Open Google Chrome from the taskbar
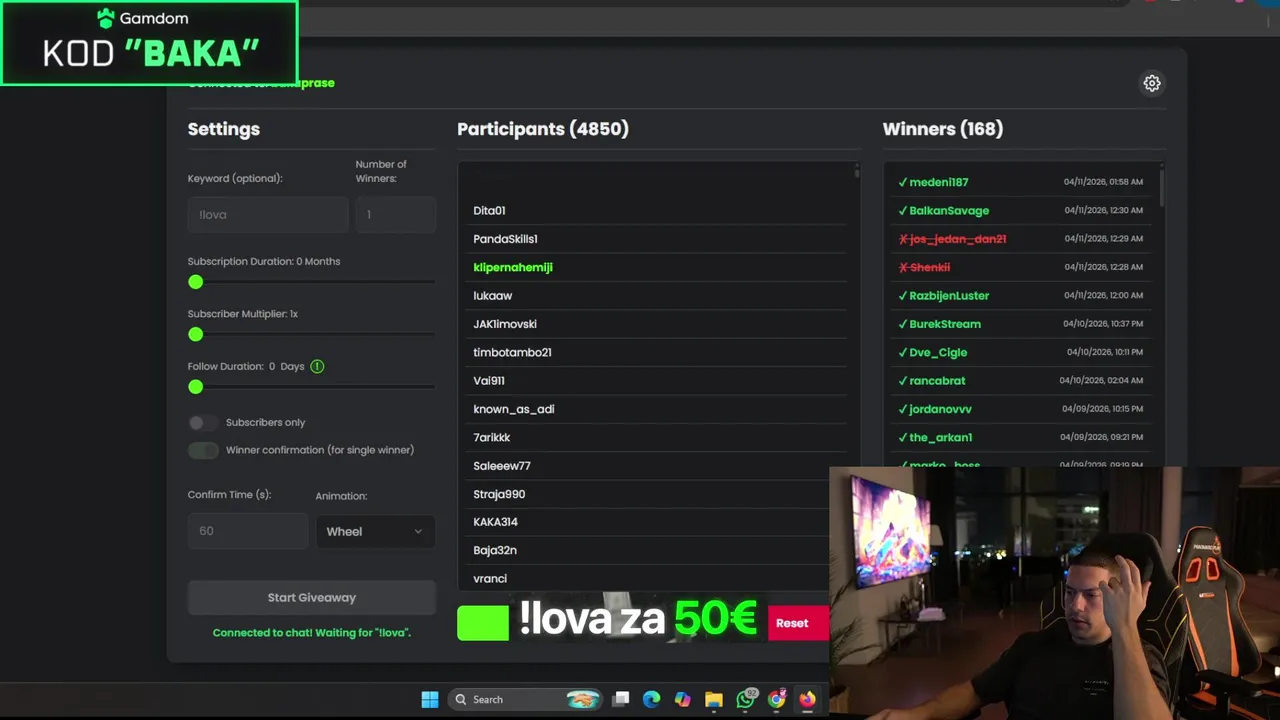 (777, 699)
